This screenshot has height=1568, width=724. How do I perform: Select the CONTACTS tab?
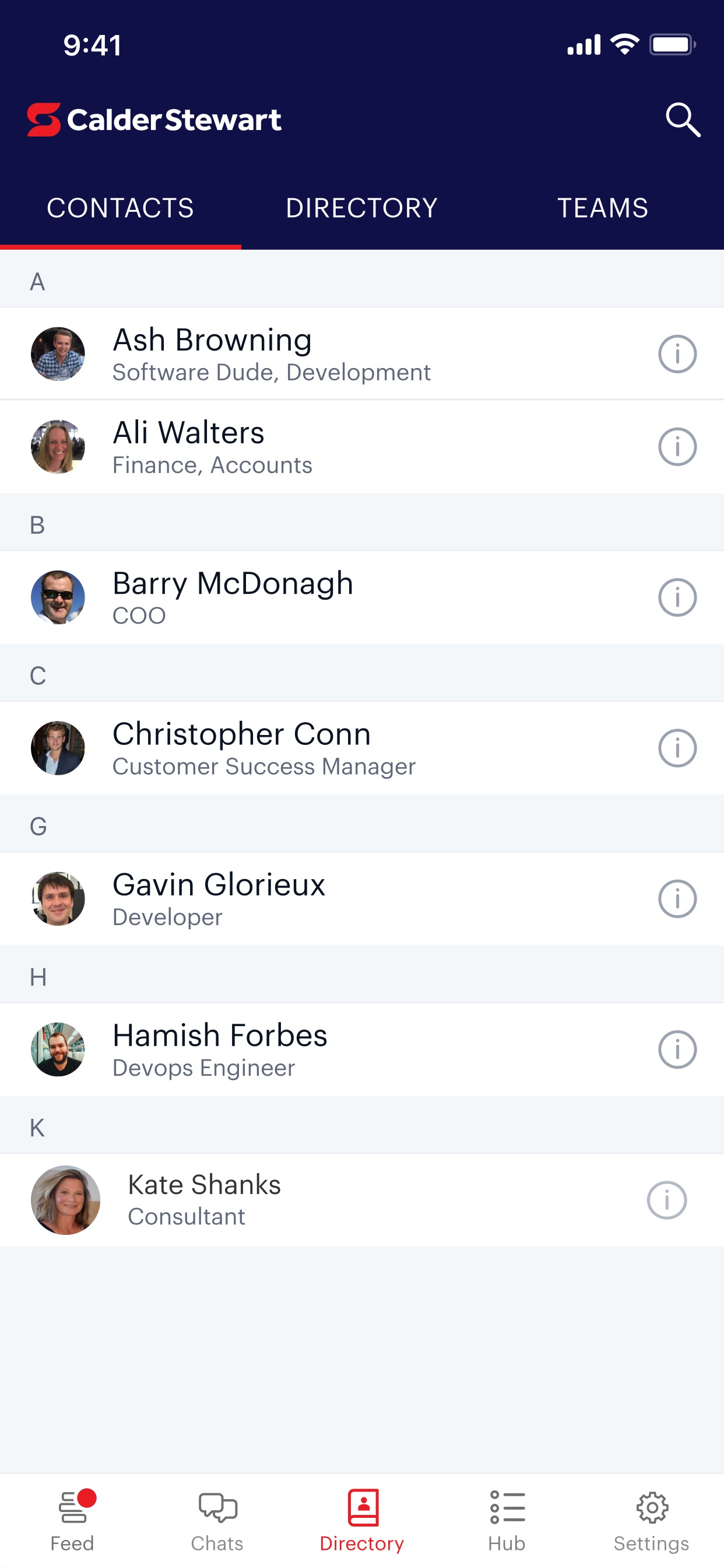click(121, 208)
